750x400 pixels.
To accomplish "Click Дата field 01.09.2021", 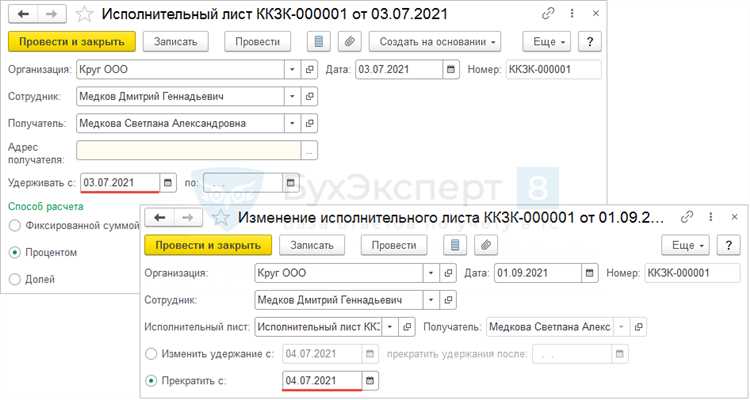I will [x=538, y=273].
